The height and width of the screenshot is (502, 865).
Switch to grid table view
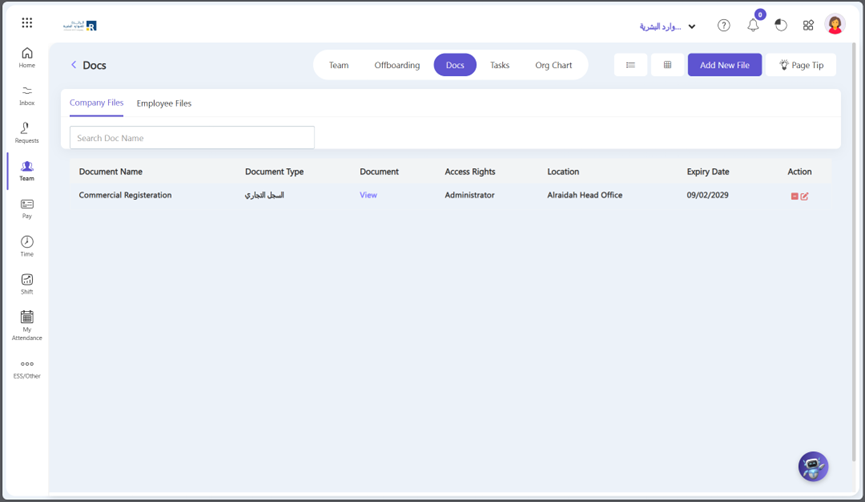click(667, 65)
